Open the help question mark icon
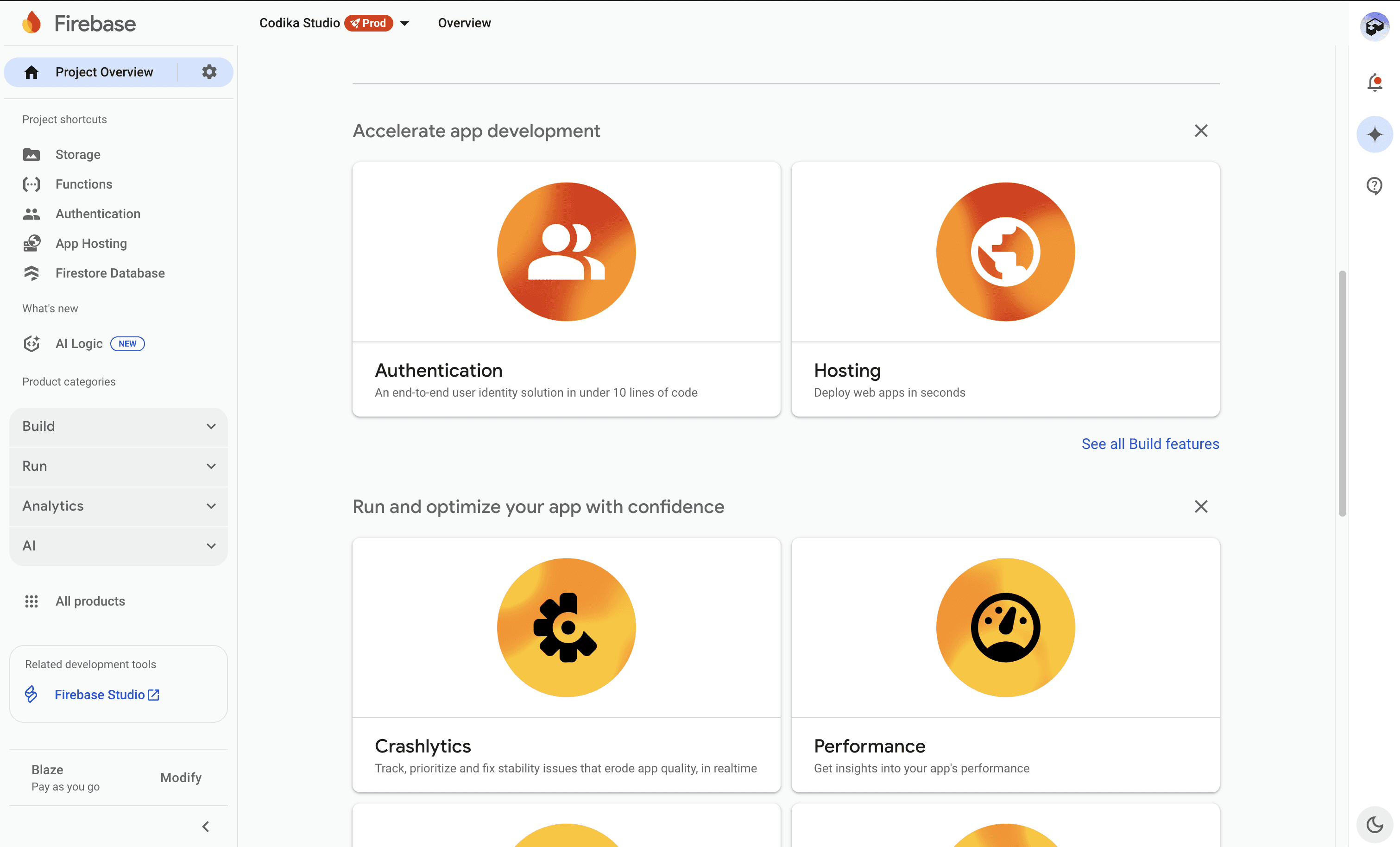The width and height of the screenshot is (1400, 847). 1375,186
